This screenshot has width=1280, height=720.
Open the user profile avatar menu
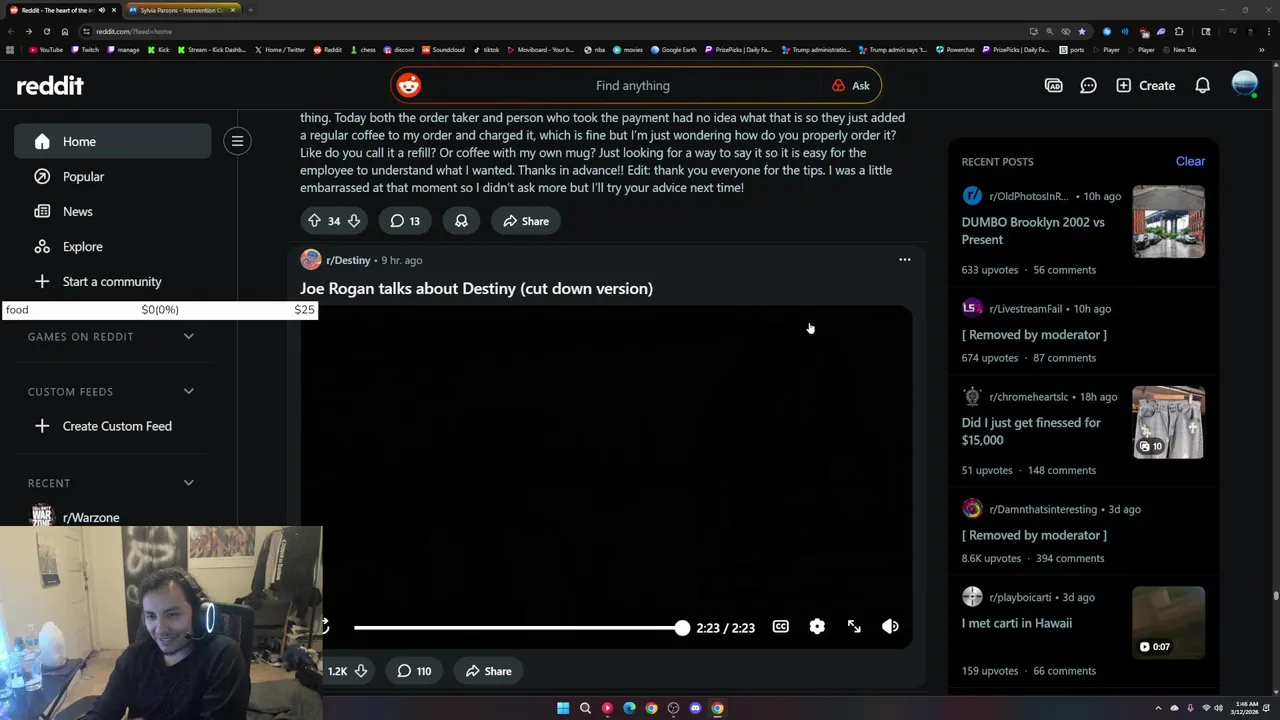(1244, 85)
